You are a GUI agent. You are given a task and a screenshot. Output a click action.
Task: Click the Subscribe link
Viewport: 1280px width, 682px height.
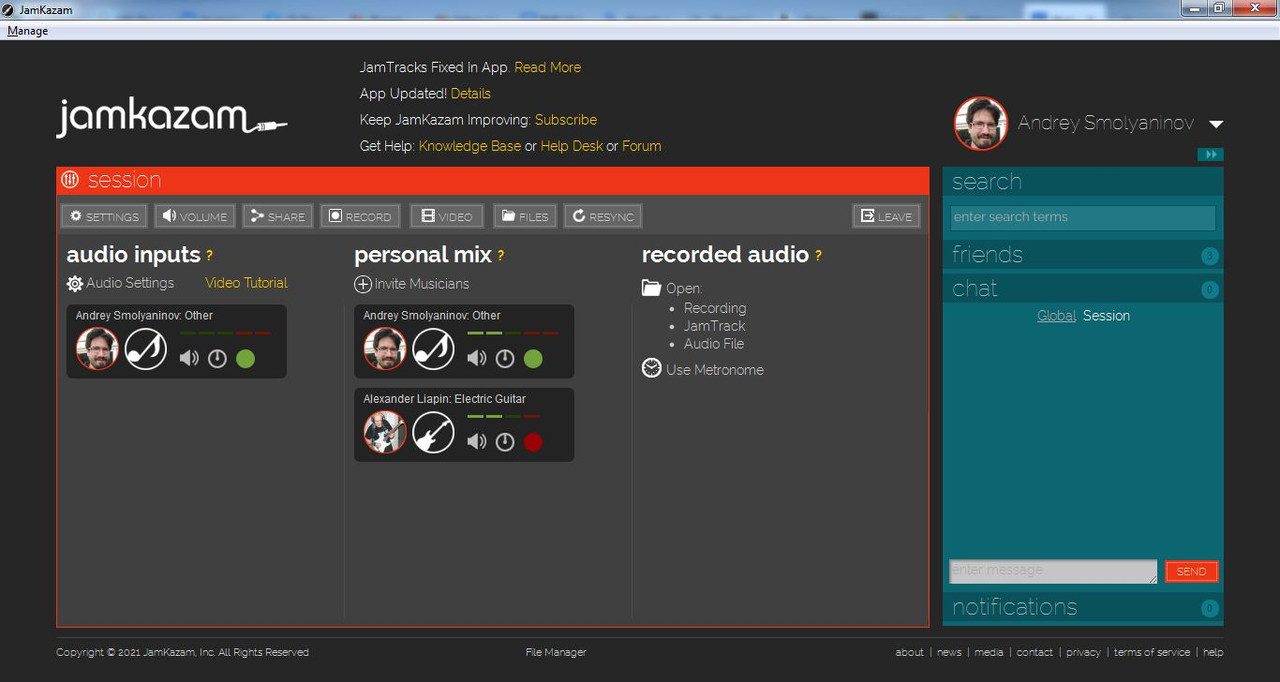pyautogui.click(x=565, y=119)
